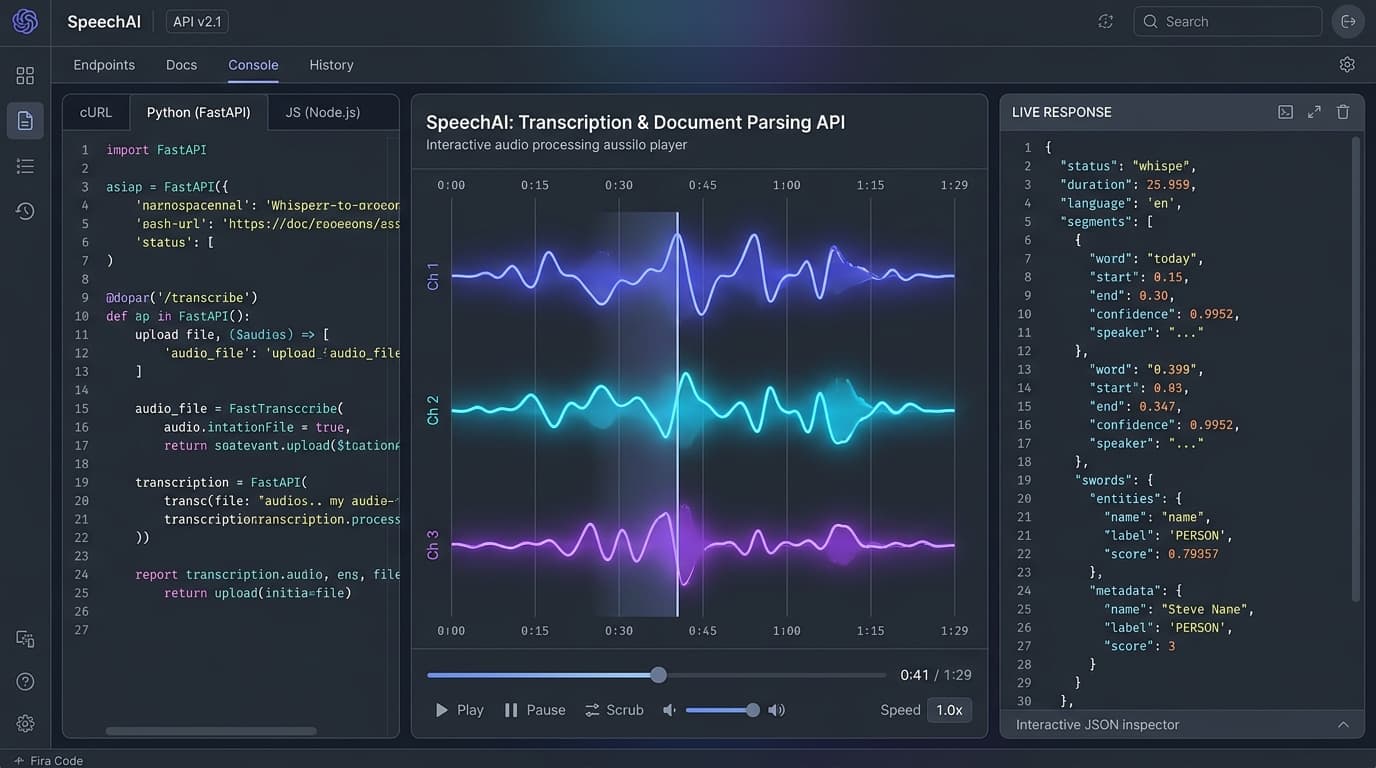This screenshot has height=768, width=1376.
Task: Click the volume slider handle
Action: [x=752, y=710]
